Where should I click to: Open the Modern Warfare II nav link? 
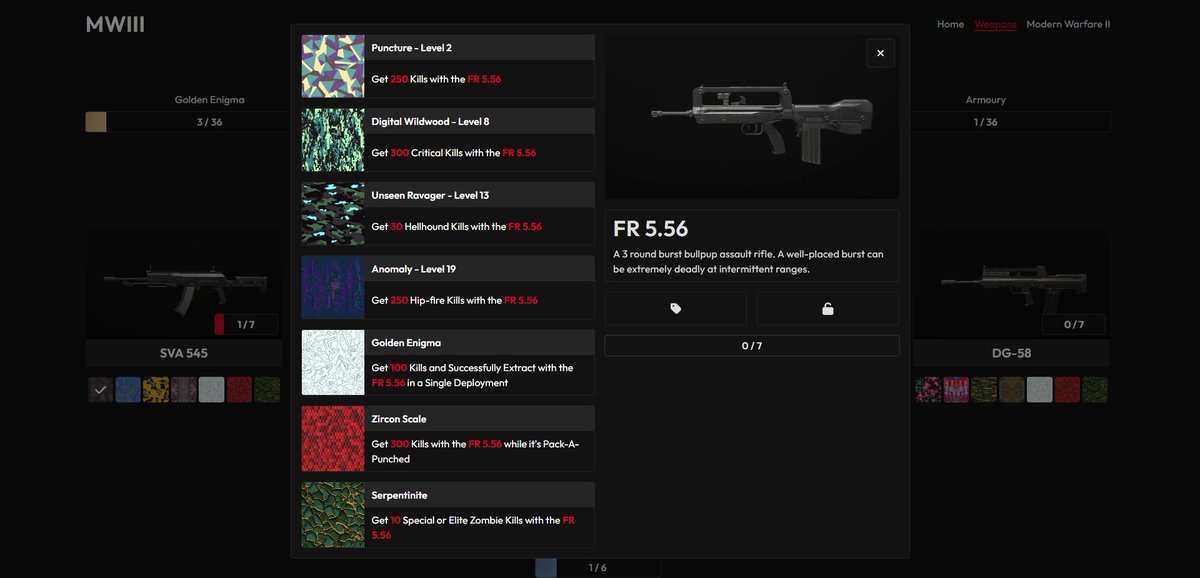[1068, 24]
